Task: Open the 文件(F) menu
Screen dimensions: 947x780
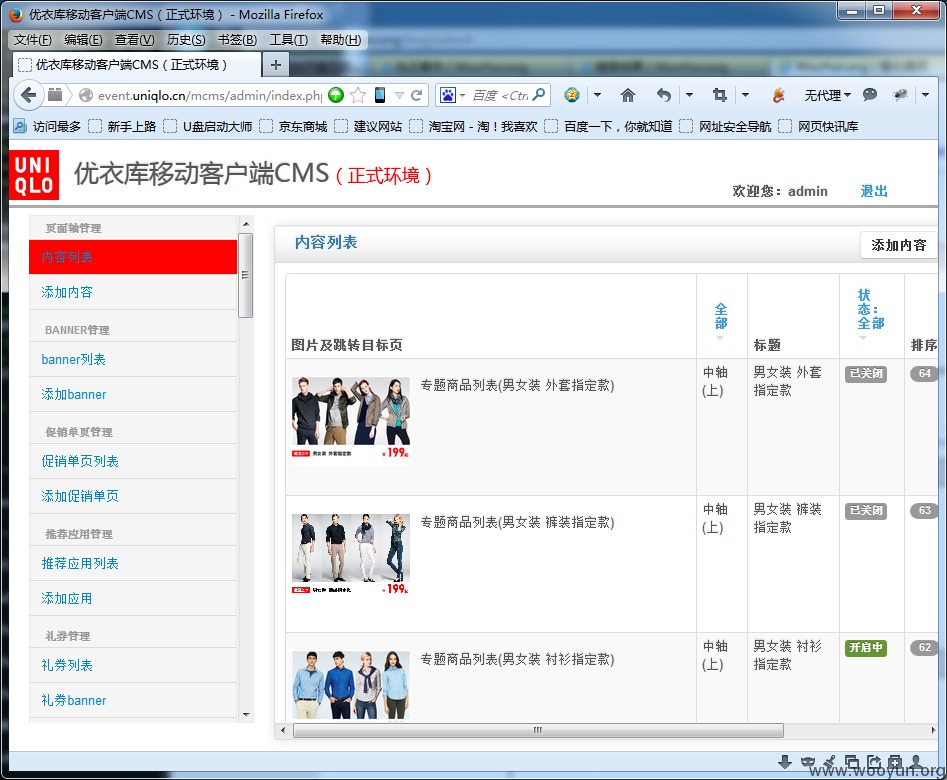Action: [x=33, y=40]
